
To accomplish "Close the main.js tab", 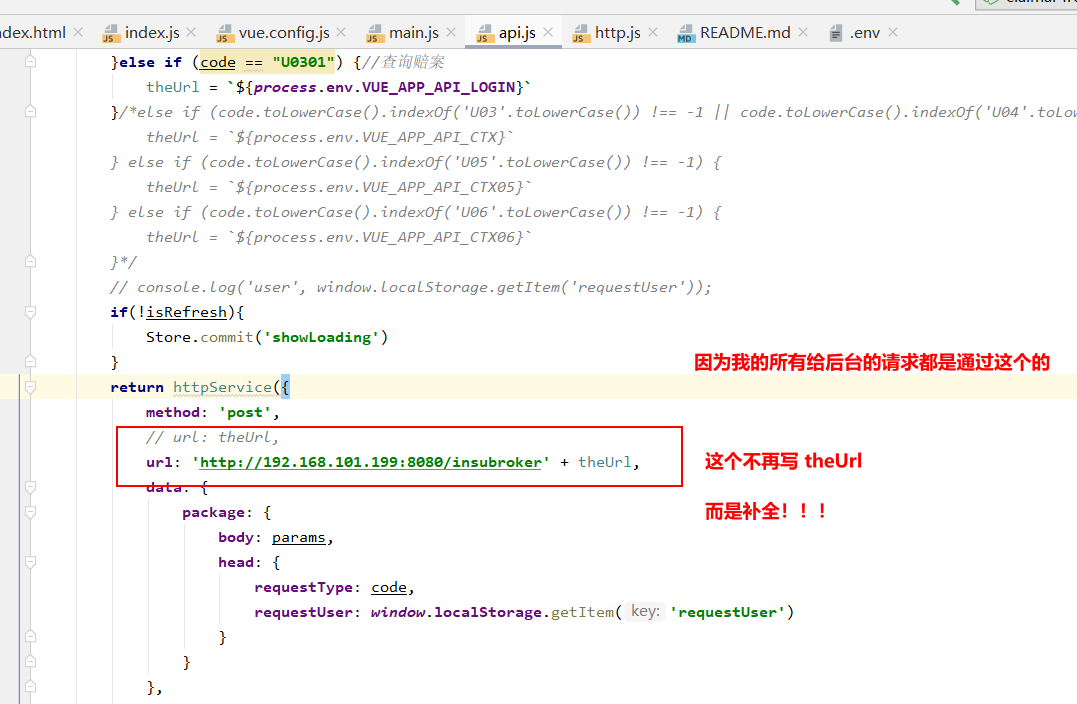I will coord(451,32).
